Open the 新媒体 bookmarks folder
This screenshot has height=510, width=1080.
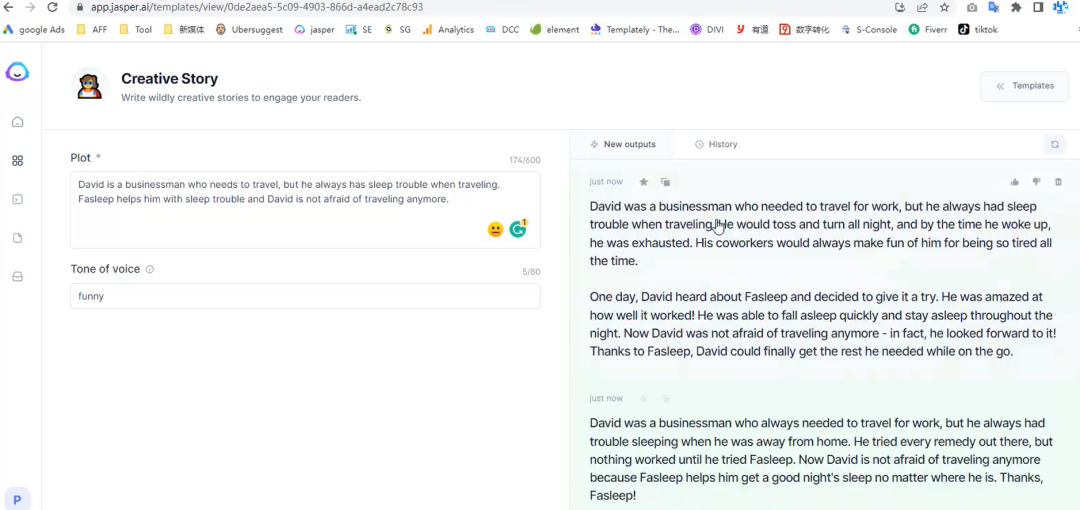[x=184, y=30]
